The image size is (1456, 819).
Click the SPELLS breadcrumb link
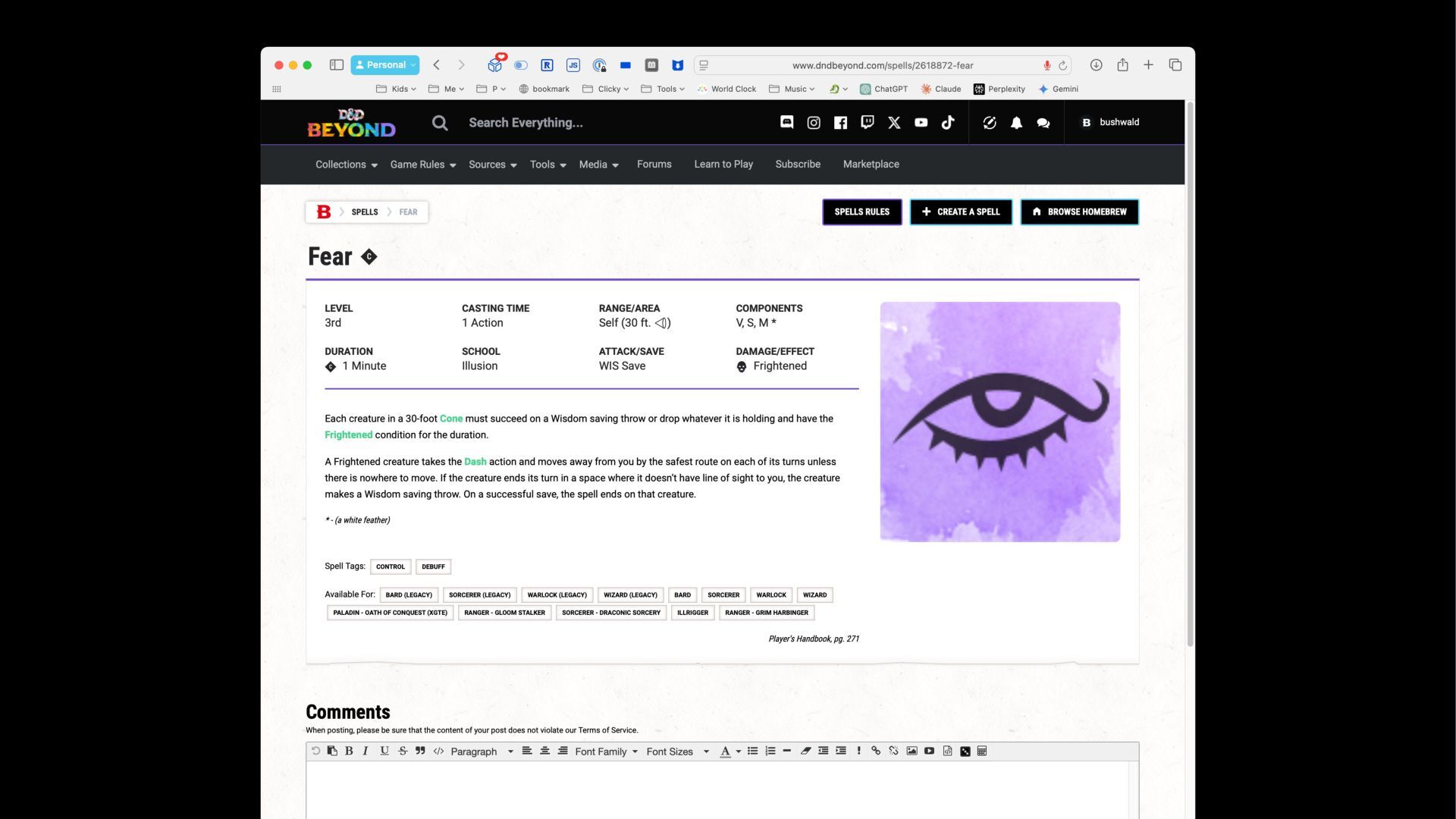365,212
